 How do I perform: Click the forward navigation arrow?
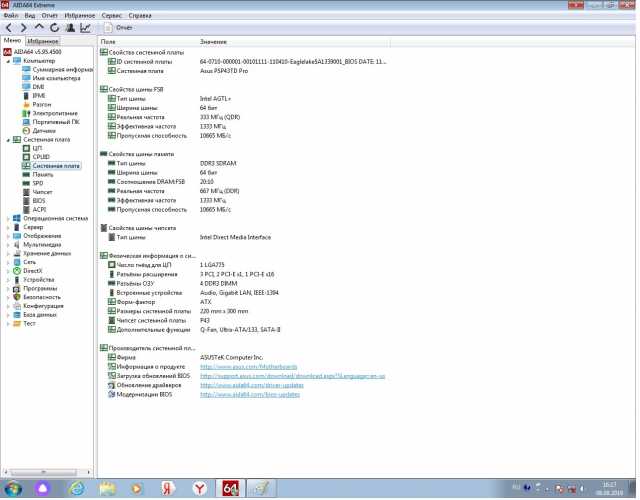[24, 28]
